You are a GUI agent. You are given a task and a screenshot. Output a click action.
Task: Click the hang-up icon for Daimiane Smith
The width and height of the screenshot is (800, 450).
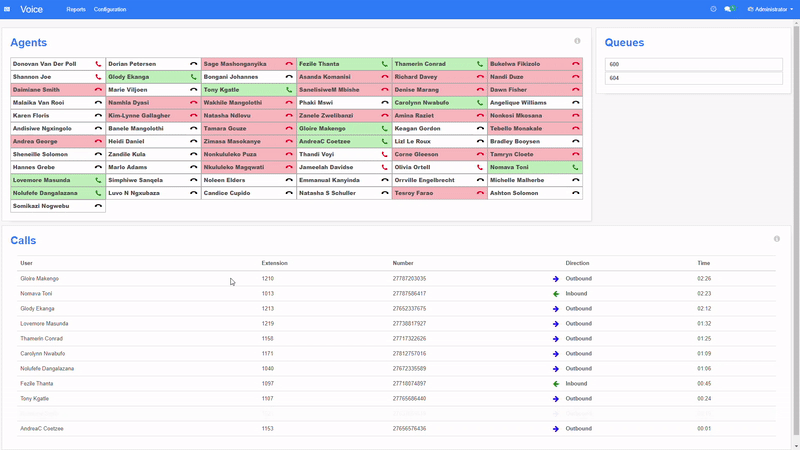coord(98,90)
